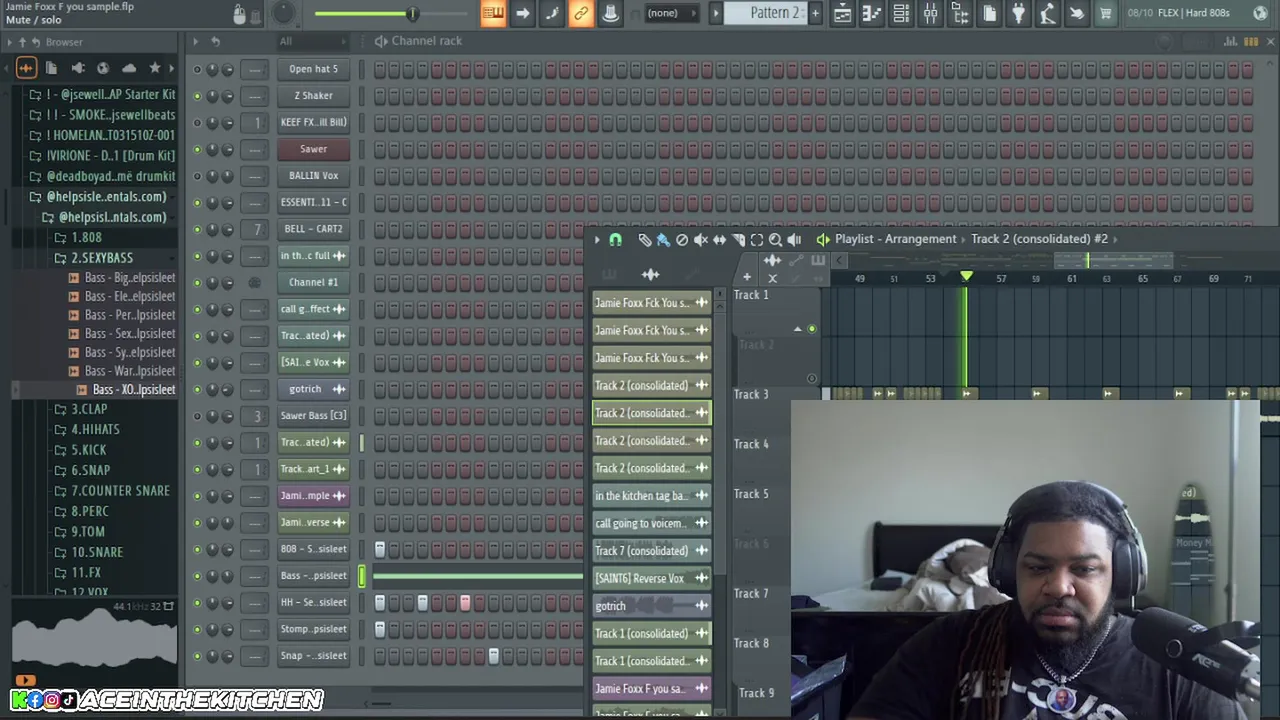This screenshot has height=720, width=1280.
Task: Open the Channel rack view icon
Action: tap(901, 13)
